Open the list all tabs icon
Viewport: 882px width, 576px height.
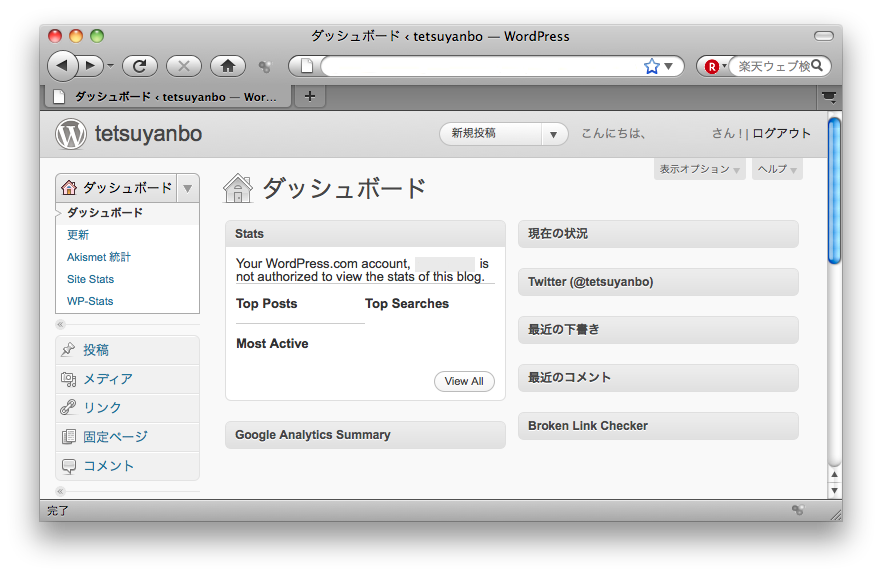[x=829, y=97]
